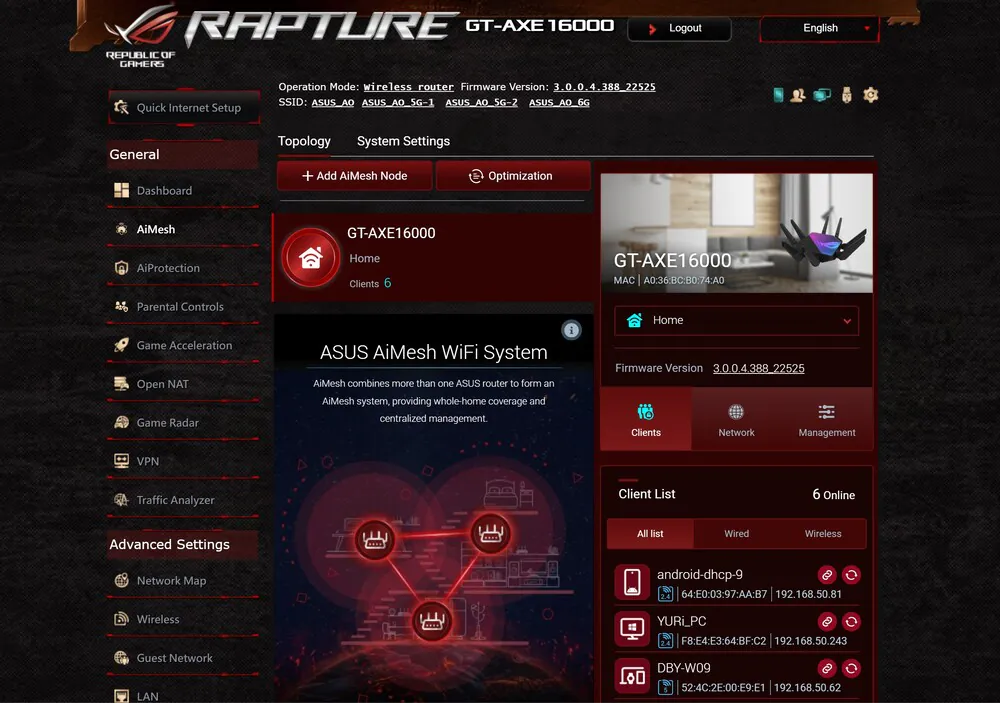Open Traffic Analyzer icon

point(121,500)
